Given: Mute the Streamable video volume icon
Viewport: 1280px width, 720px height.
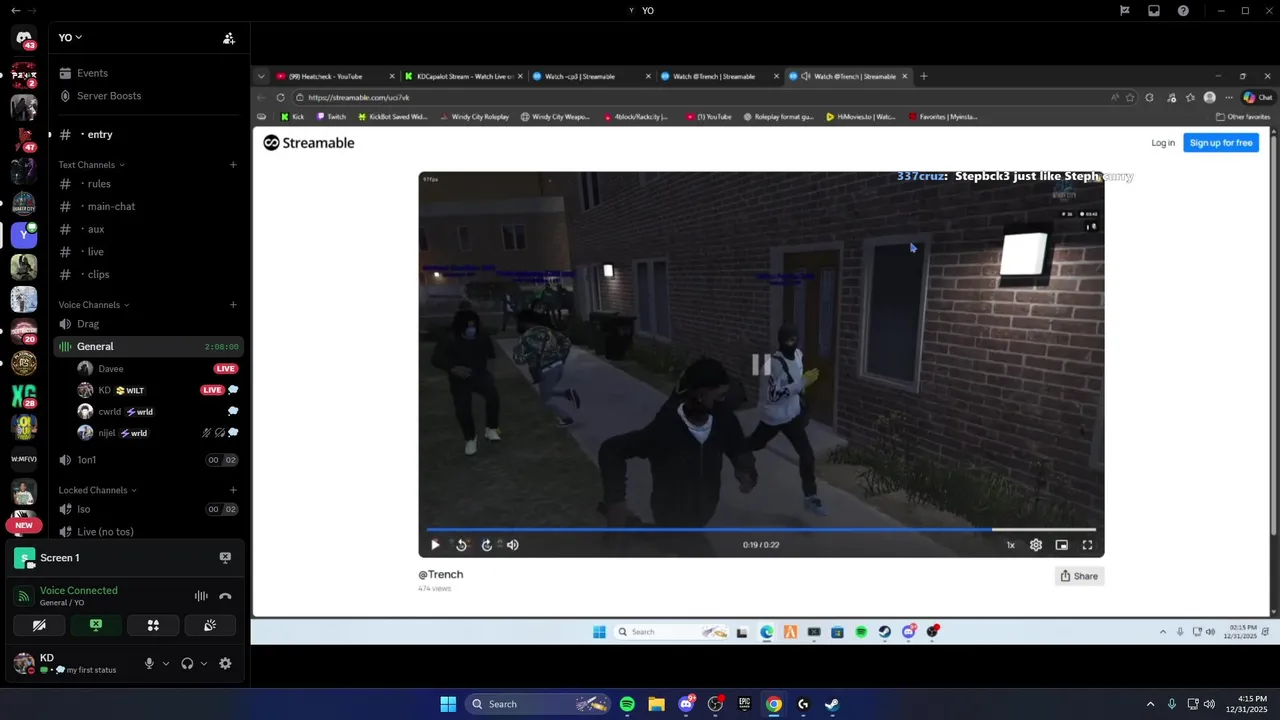Looking at the screenshot, I should coord(513,545).
